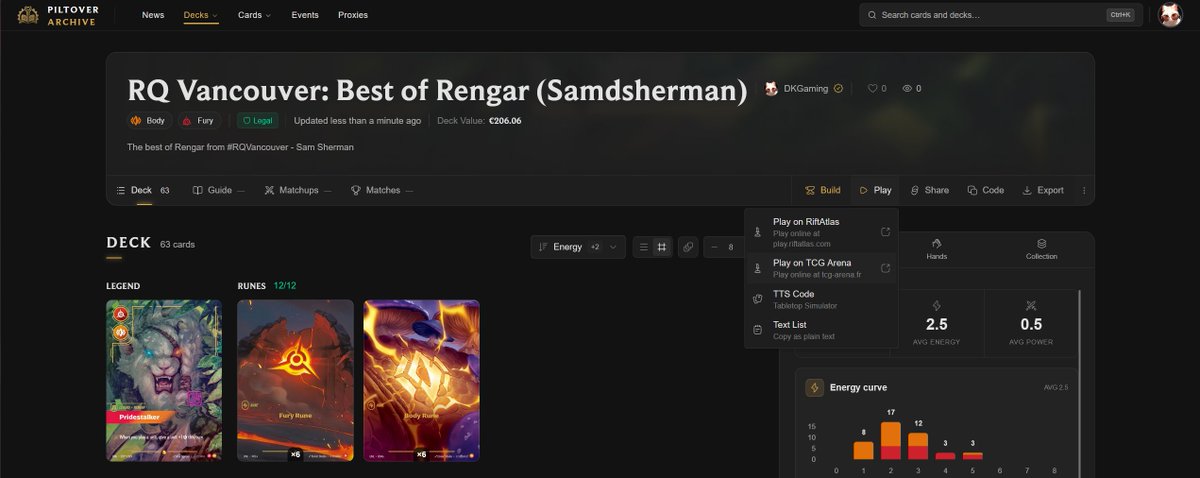Viewport: 1200px width, 478px height.
Task: Click the link icon button
Action: (x=687, y=247)
